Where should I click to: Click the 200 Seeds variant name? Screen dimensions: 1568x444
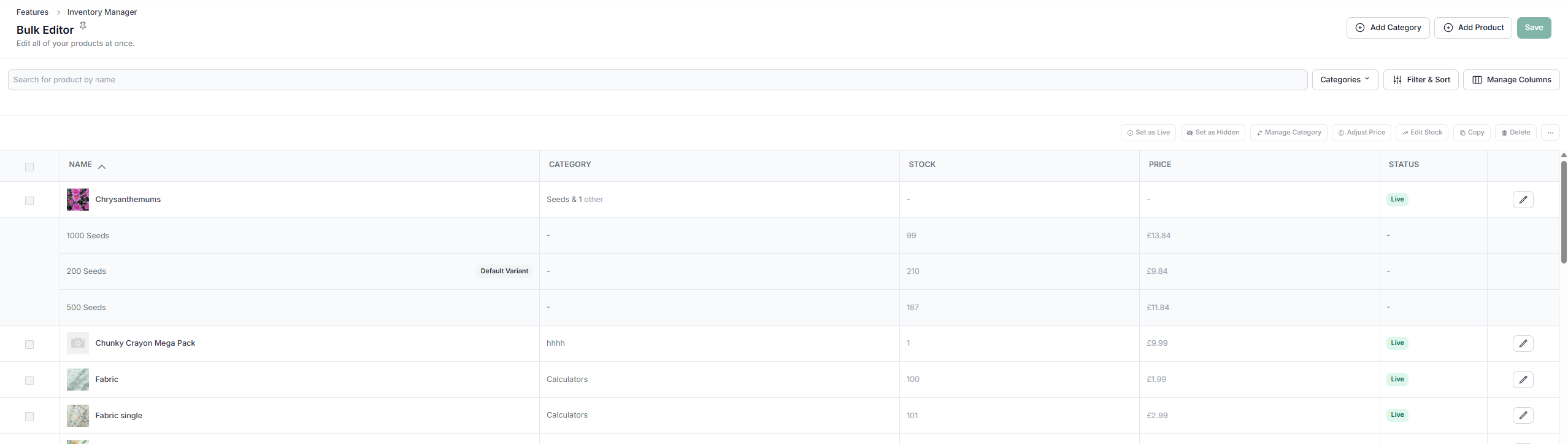[86, 271]
